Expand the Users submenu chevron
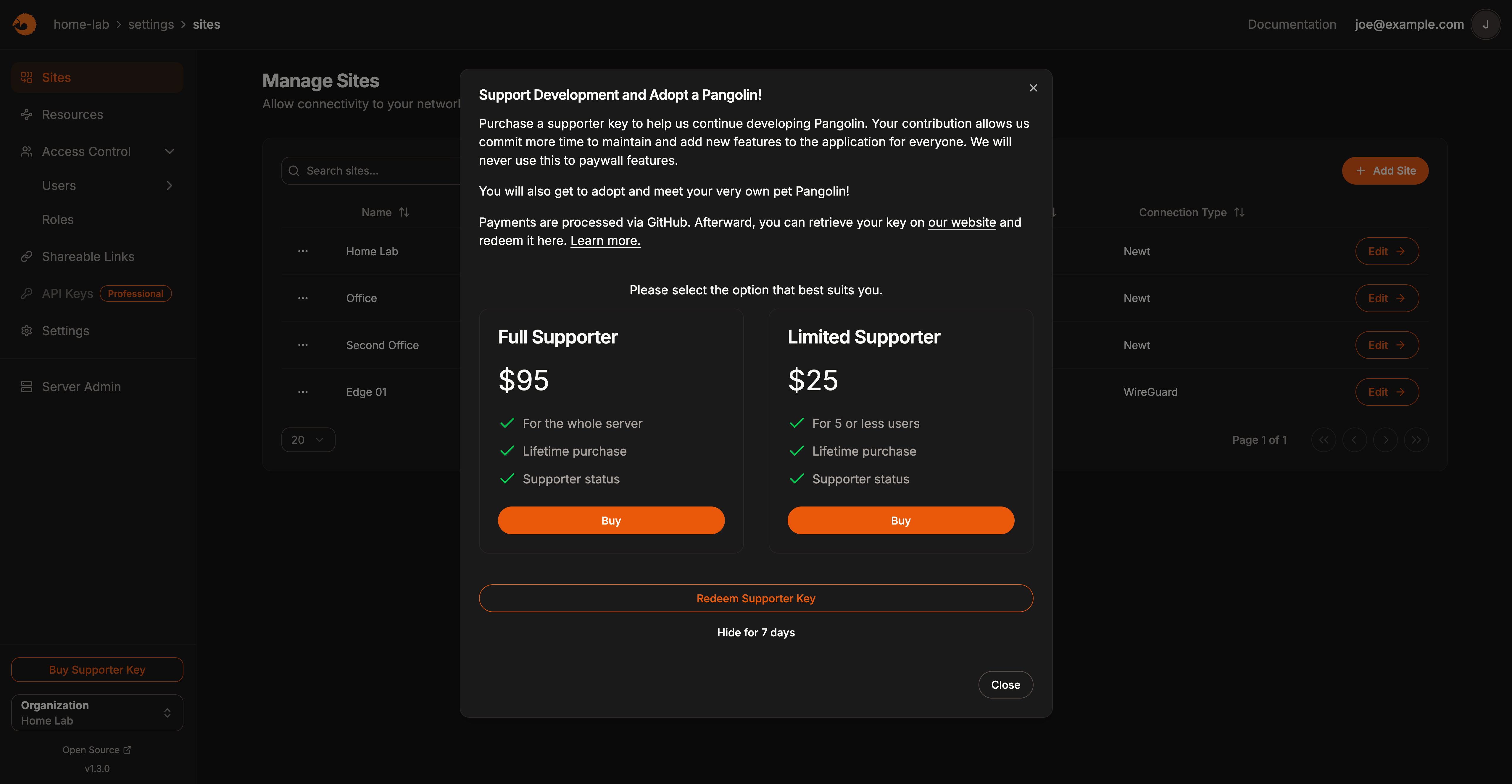 click(x=170, y=185)
